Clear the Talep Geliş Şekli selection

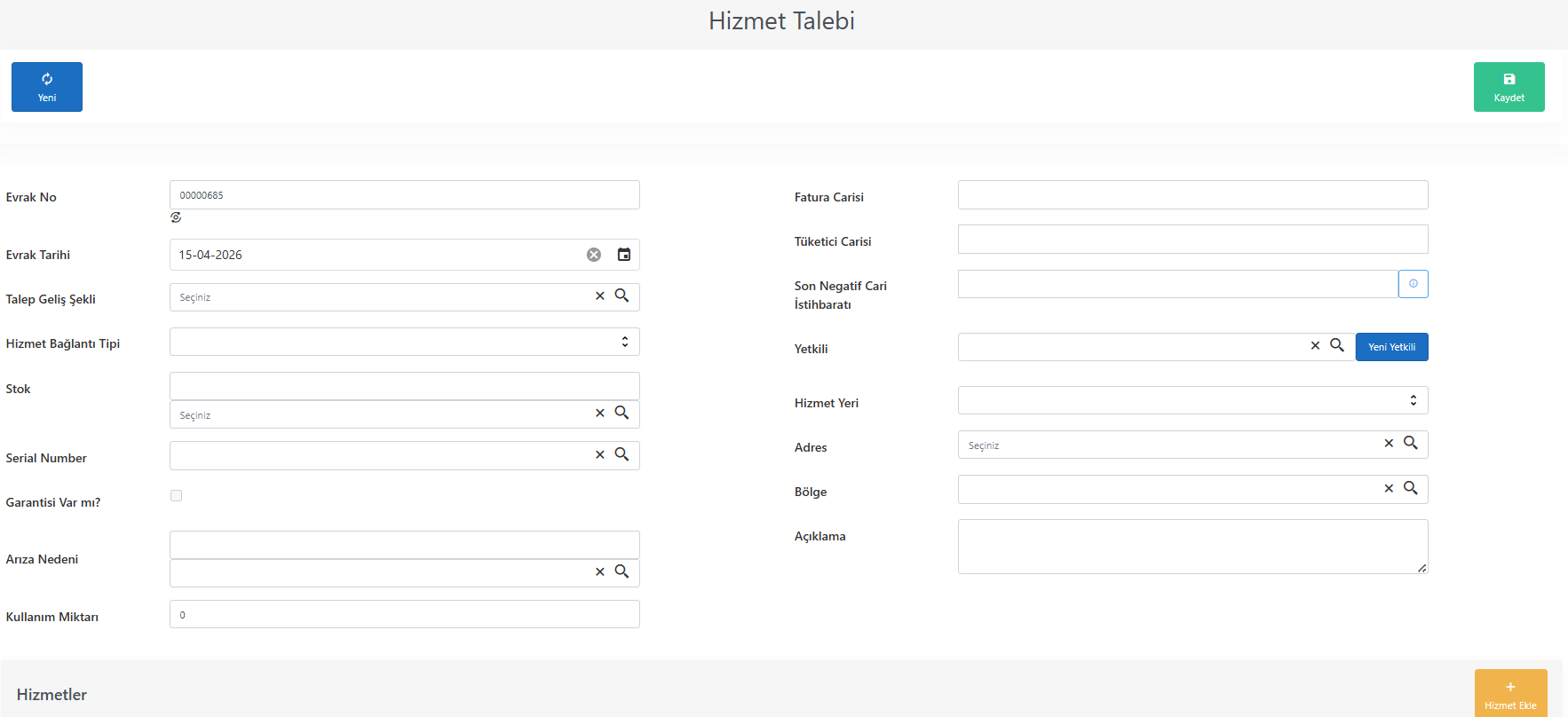(x=600, y=296)
